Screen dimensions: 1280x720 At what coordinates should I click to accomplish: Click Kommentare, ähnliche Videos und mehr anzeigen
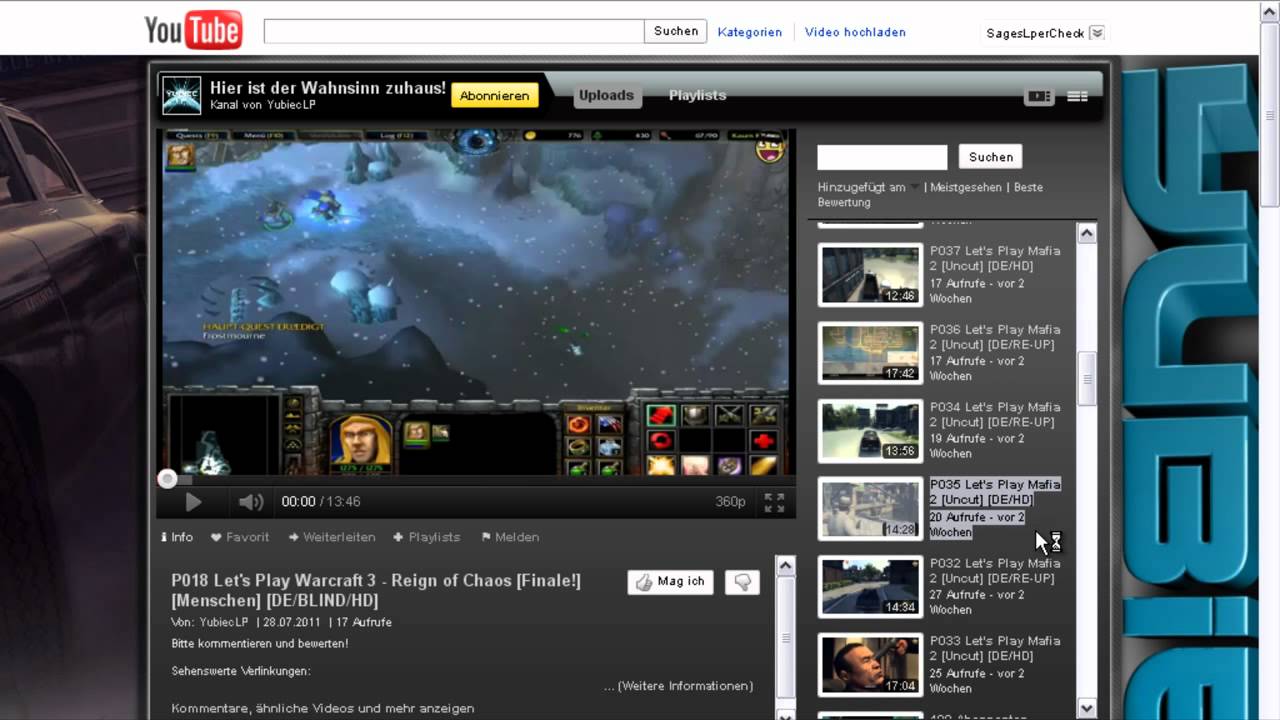[323, 708]
